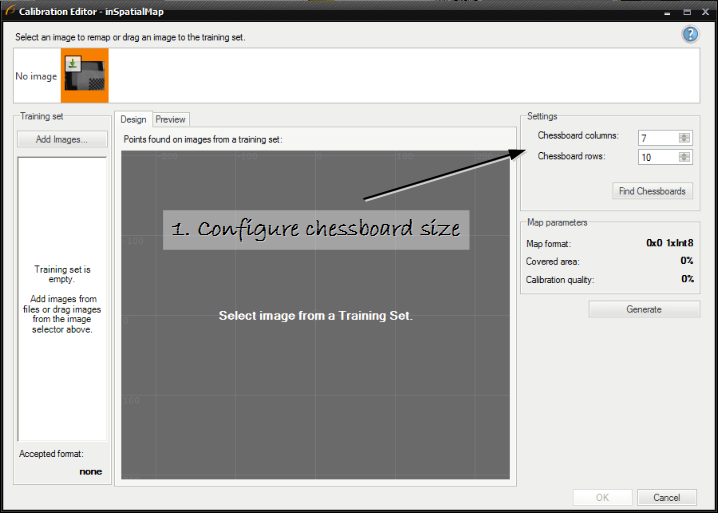Focus the Chessboard rows input field
The width and height of the screenshot is (718, 513).
[657, 157]
